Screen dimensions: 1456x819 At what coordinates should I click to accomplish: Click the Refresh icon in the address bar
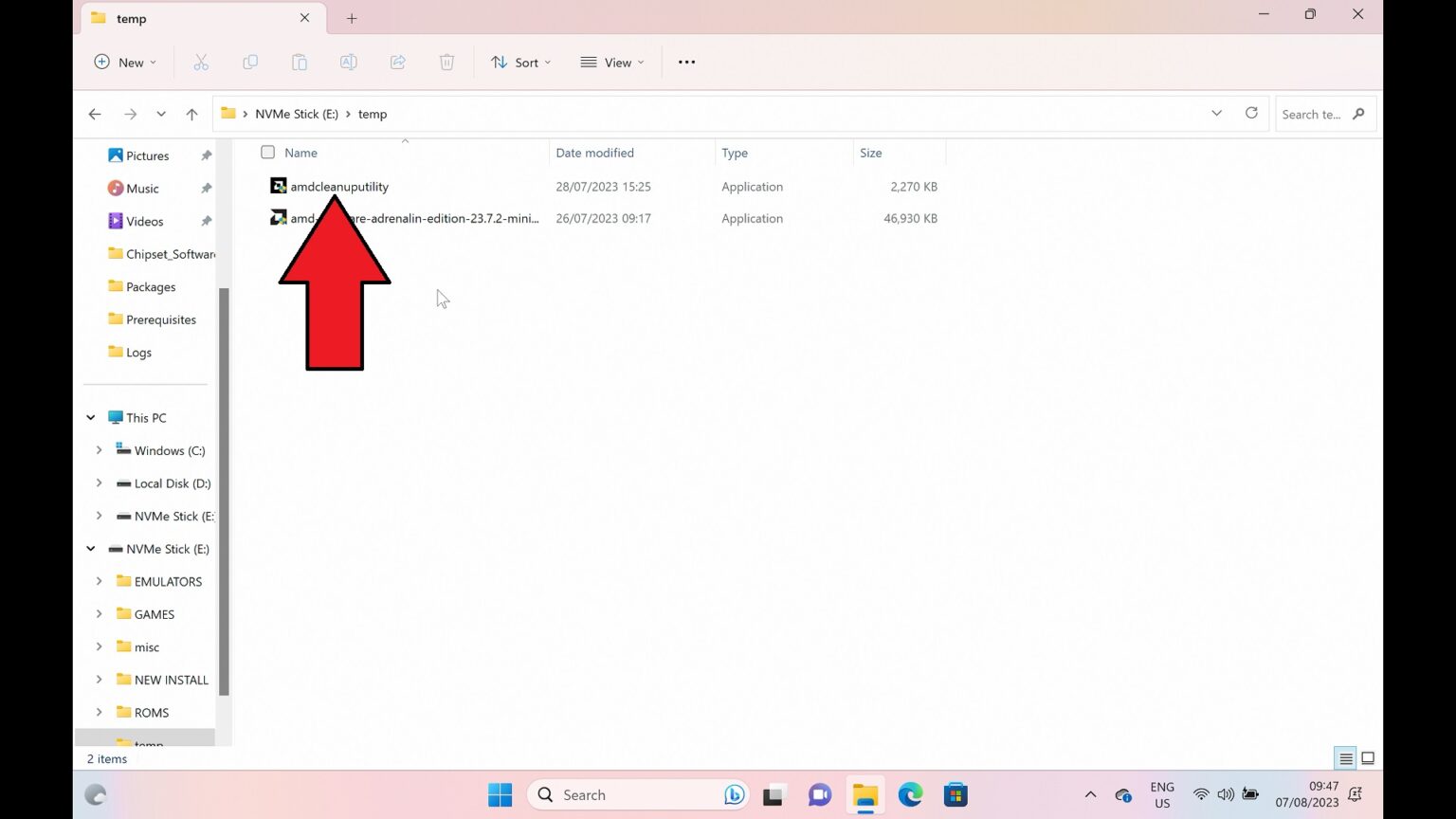point(1251,113)
